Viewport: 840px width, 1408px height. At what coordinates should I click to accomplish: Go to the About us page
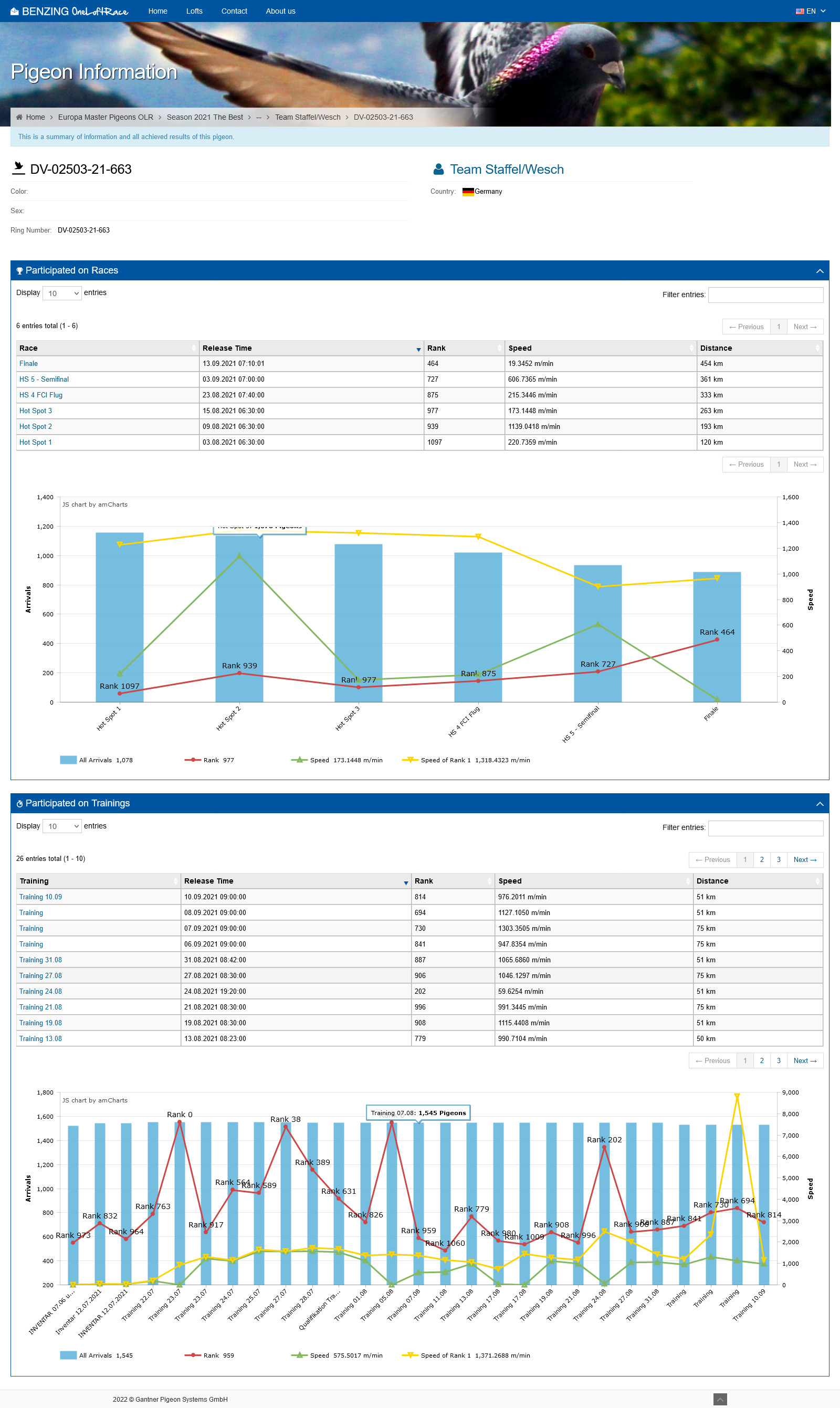pyautogui.click(x=280, y=12)
